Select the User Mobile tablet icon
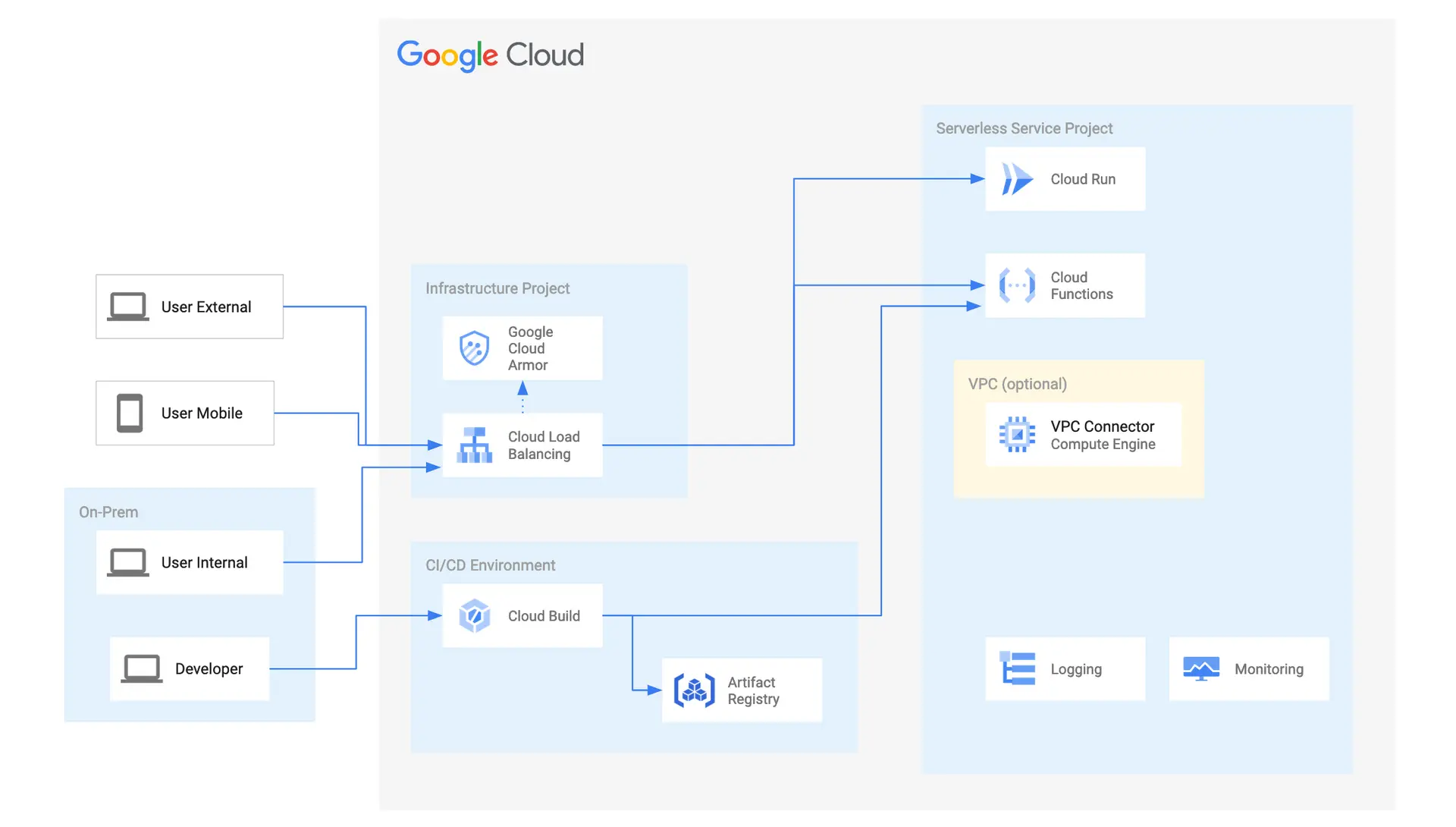This screenshot has width=1456, height=827. (x=130, y=413)
